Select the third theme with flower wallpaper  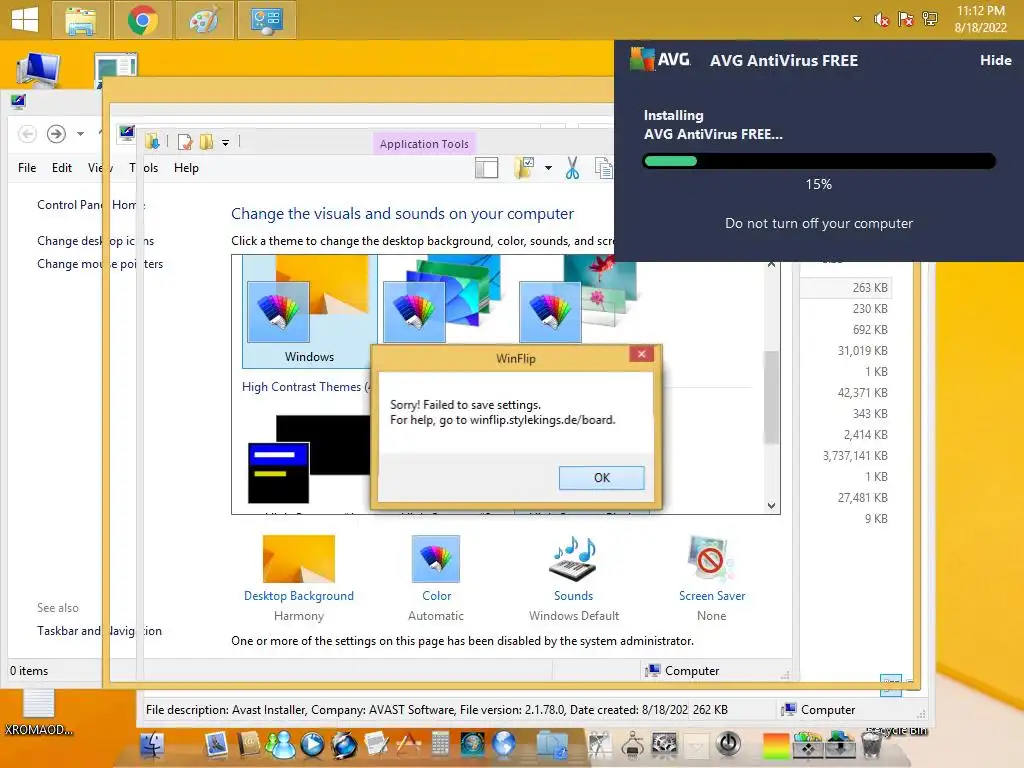click(577, 299)
